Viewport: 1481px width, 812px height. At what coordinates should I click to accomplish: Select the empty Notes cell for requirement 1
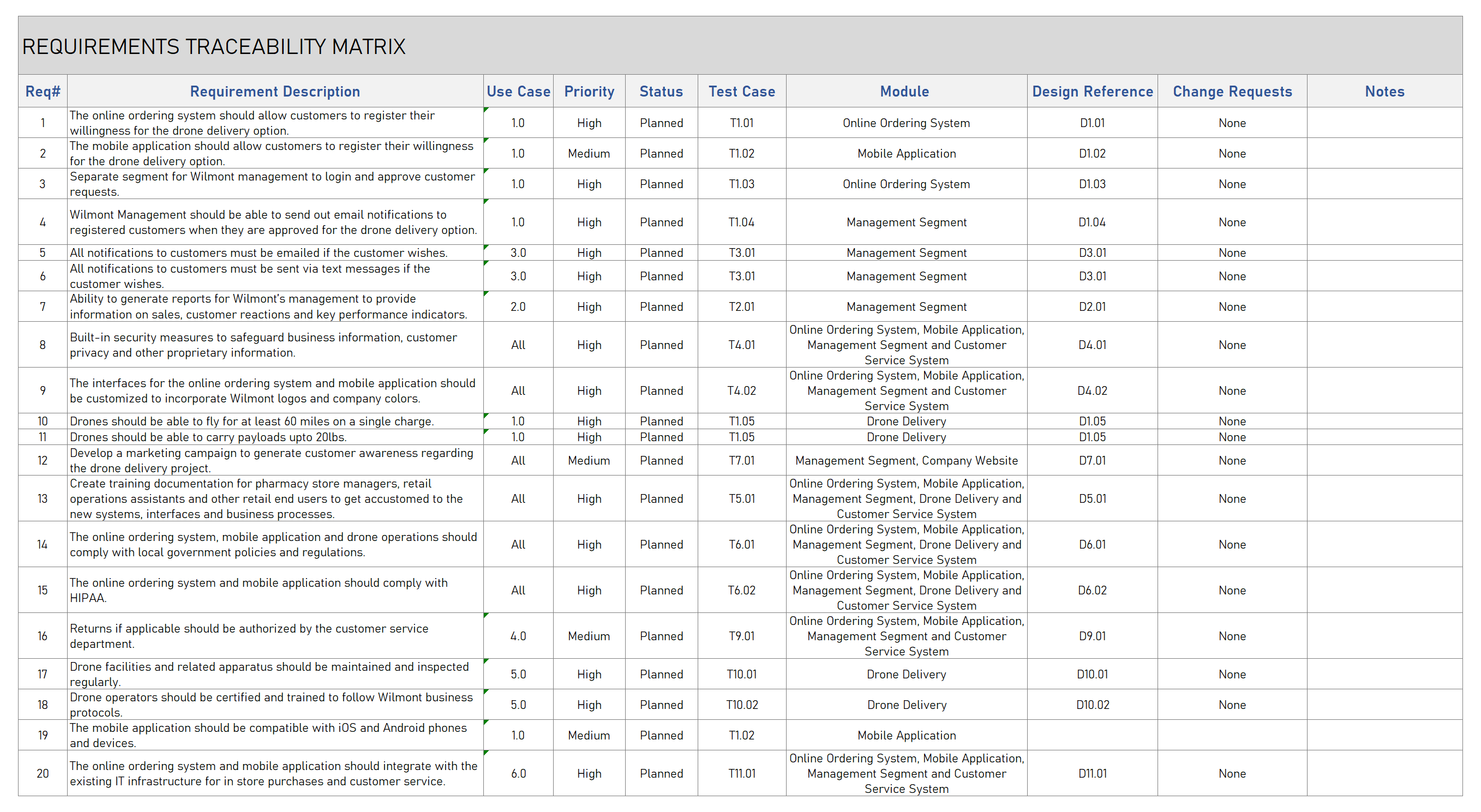coord(1384,123)
